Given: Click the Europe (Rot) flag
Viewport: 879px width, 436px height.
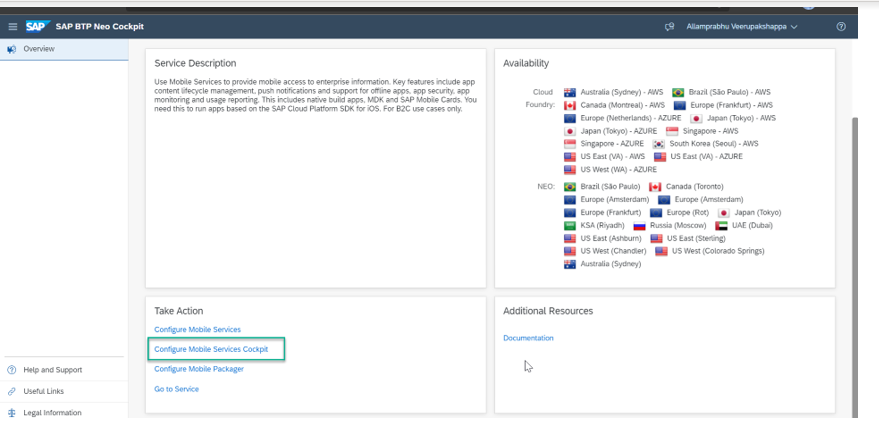Looking at the screenshot, I should pos(656,213).
